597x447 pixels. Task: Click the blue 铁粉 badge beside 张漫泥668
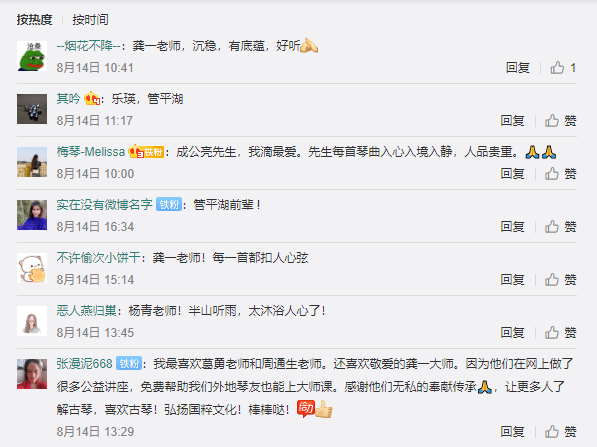point(129,364)
